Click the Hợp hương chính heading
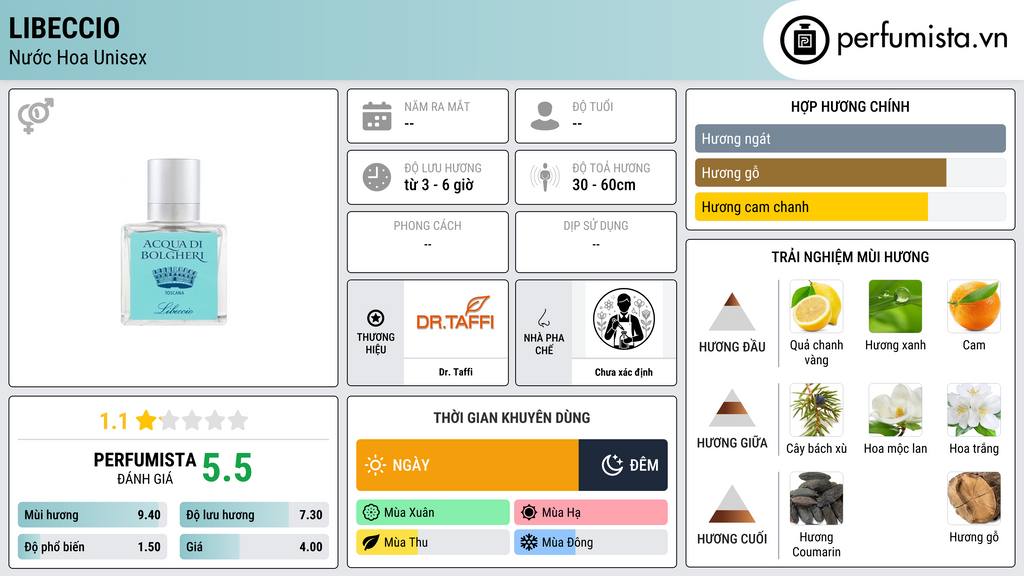This screenshot has width=1024, height=576. [x=850, y=106]
